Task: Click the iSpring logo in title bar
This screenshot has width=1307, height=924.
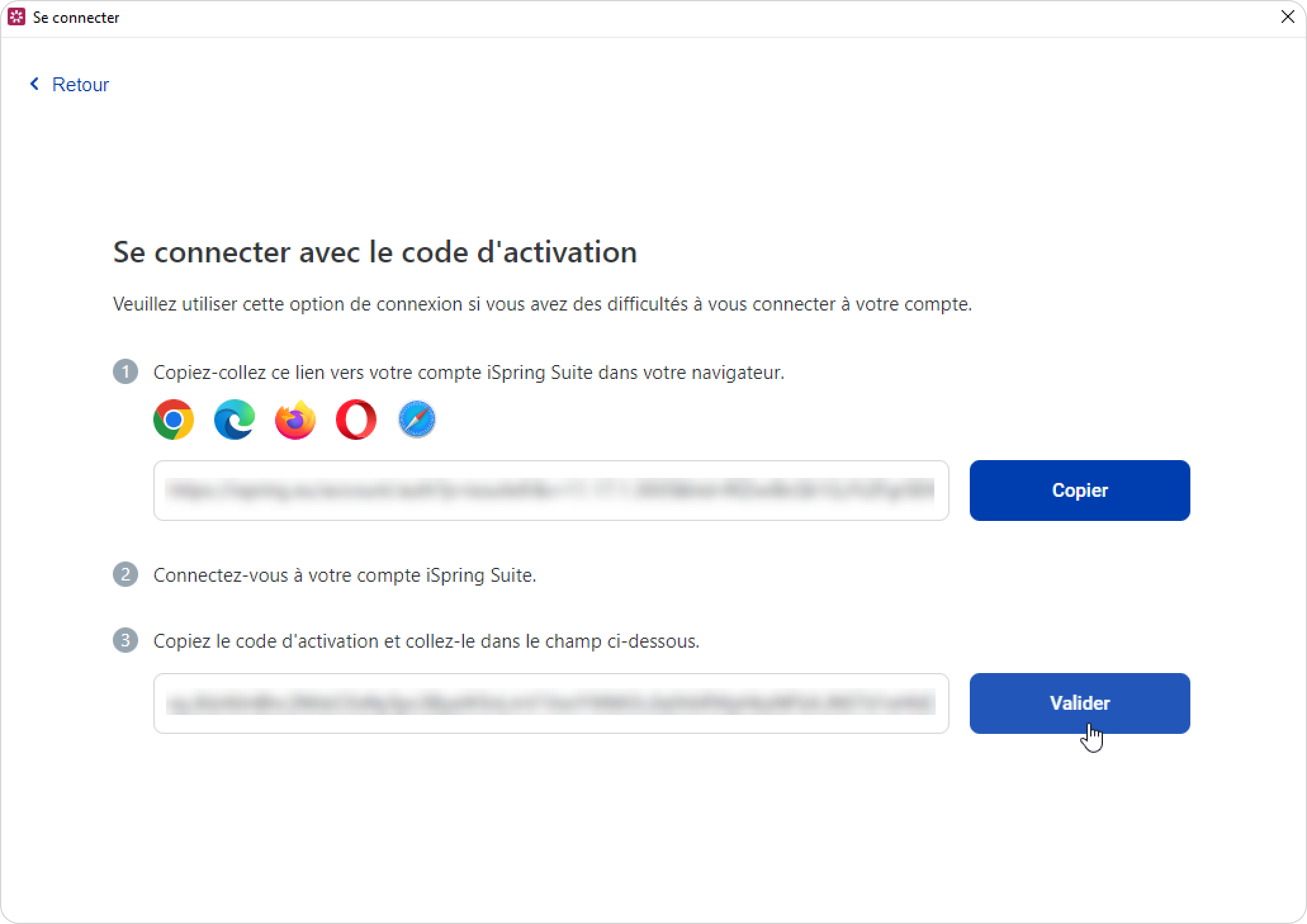Action: [x=16, y=17]
